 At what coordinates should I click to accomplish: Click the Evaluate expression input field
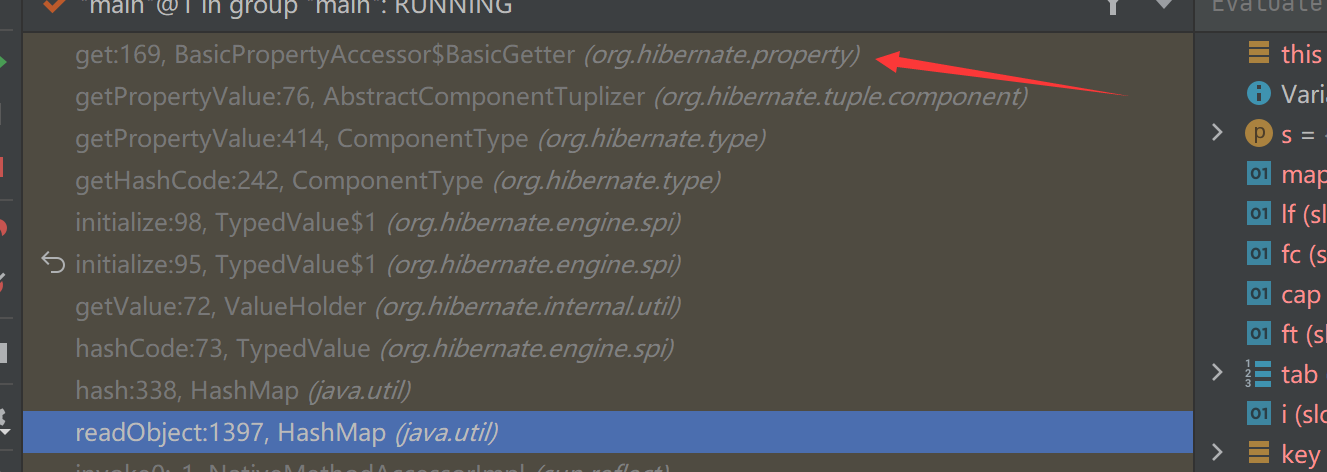(x=1264, y=7)
